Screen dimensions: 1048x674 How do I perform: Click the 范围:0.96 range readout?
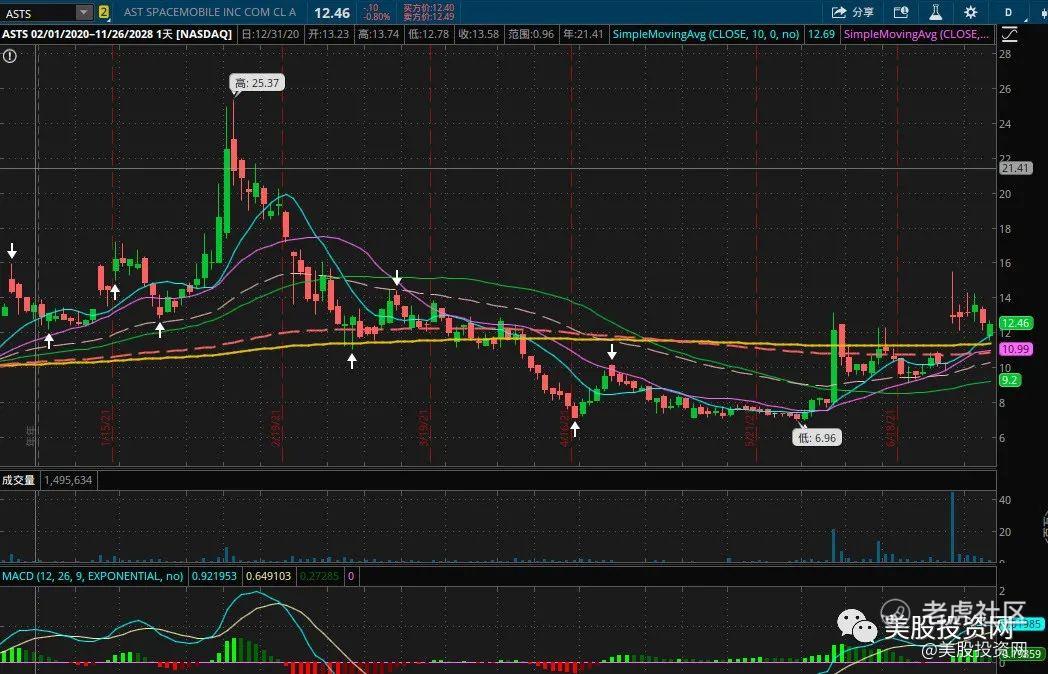click(531, 34)
